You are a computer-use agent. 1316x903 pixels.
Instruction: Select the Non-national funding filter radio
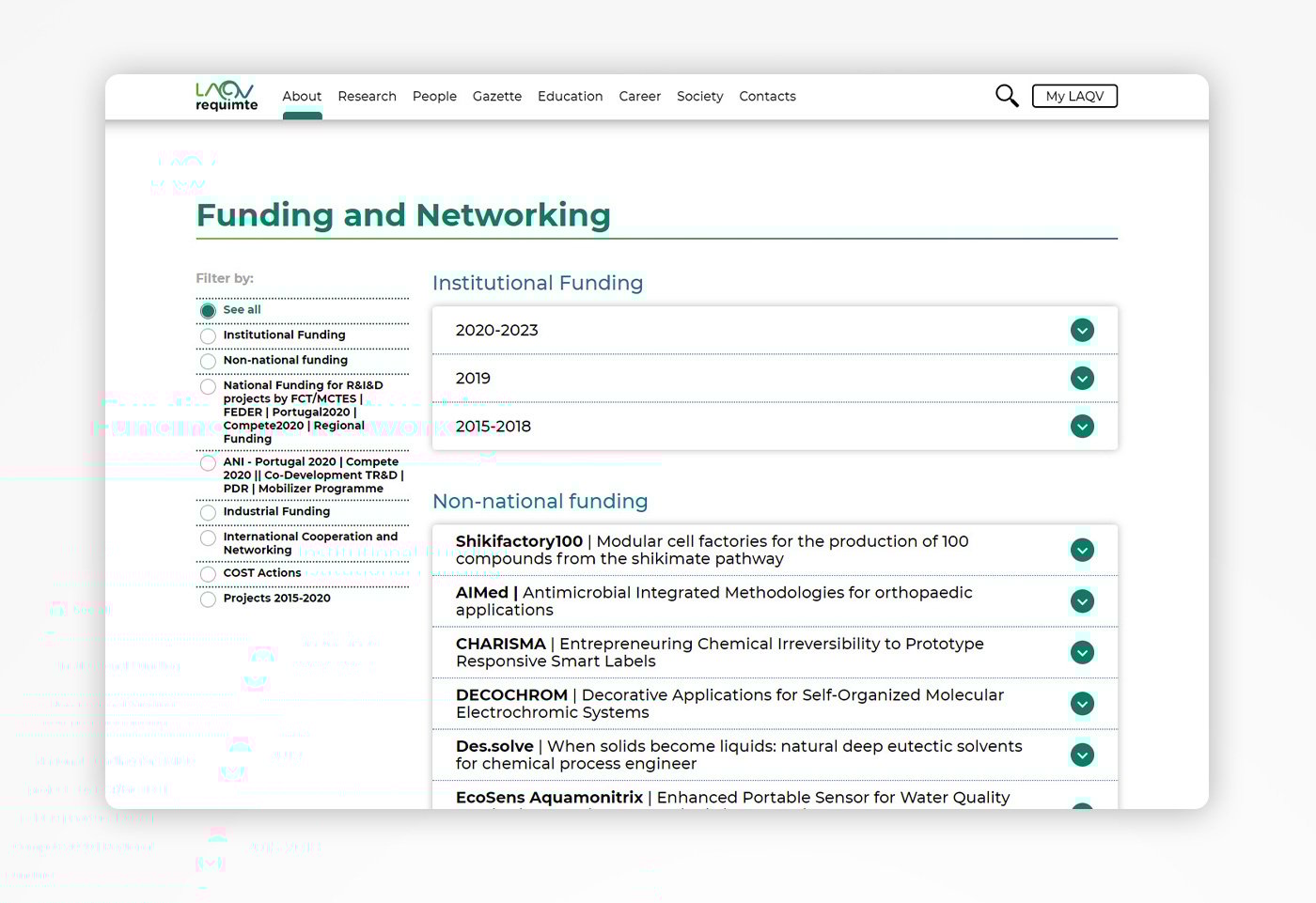pyautogui.click(x=208, y=362)
